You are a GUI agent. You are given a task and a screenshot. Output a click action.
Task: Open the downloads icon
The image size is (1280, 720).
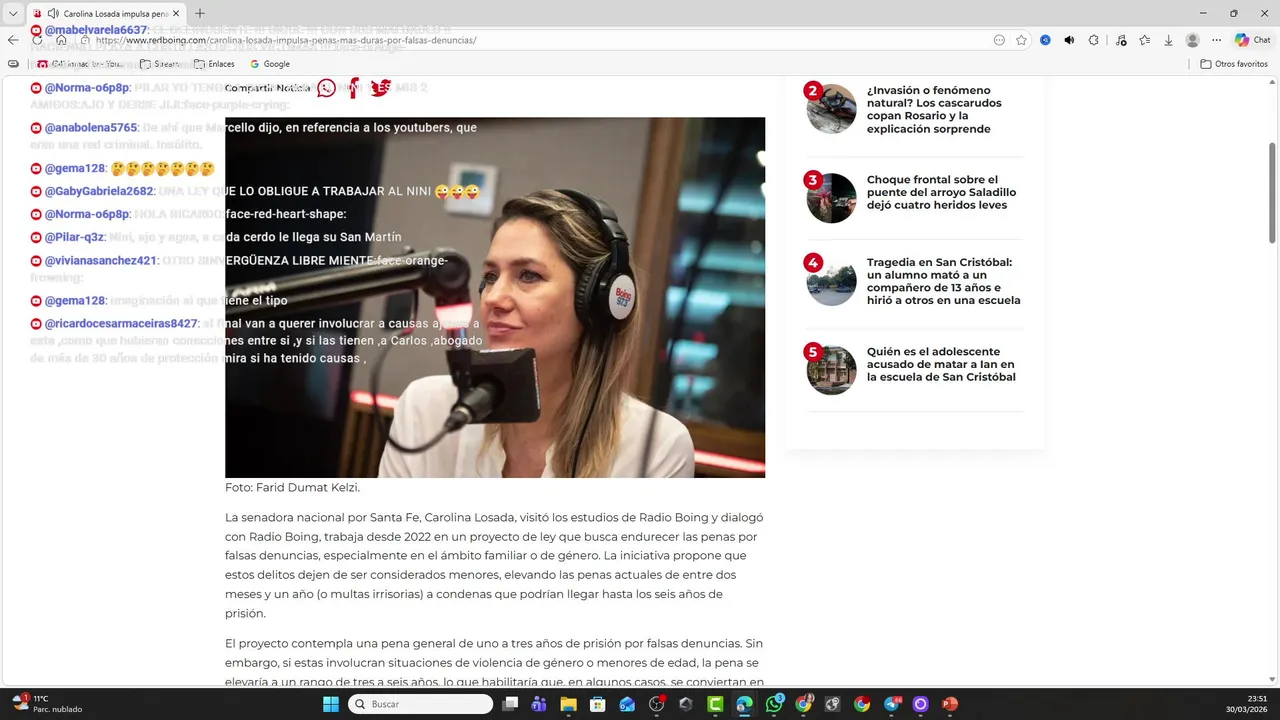click(x=1168, y=40)
